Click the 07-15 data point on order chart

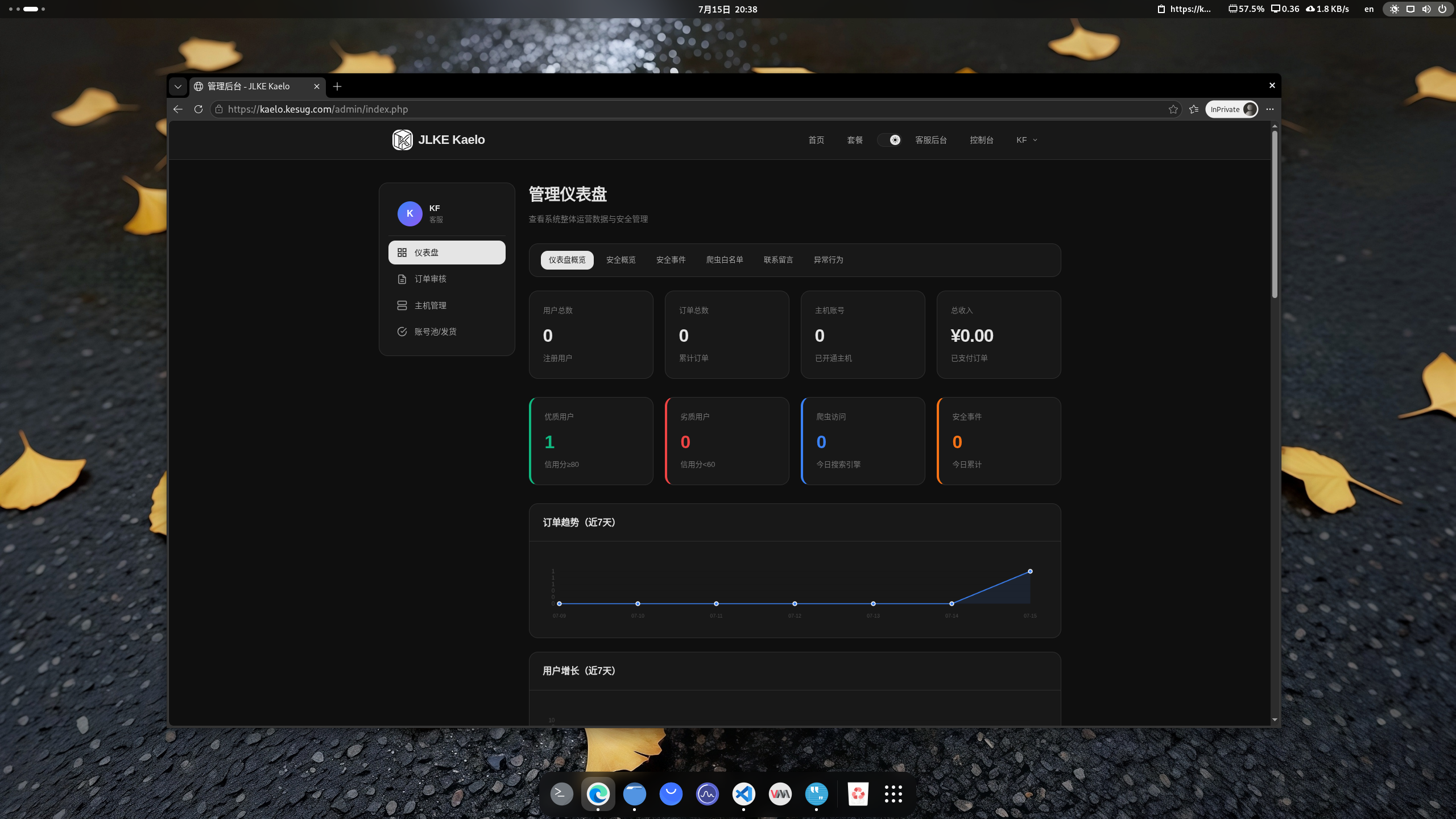(x=1030, y=571)
